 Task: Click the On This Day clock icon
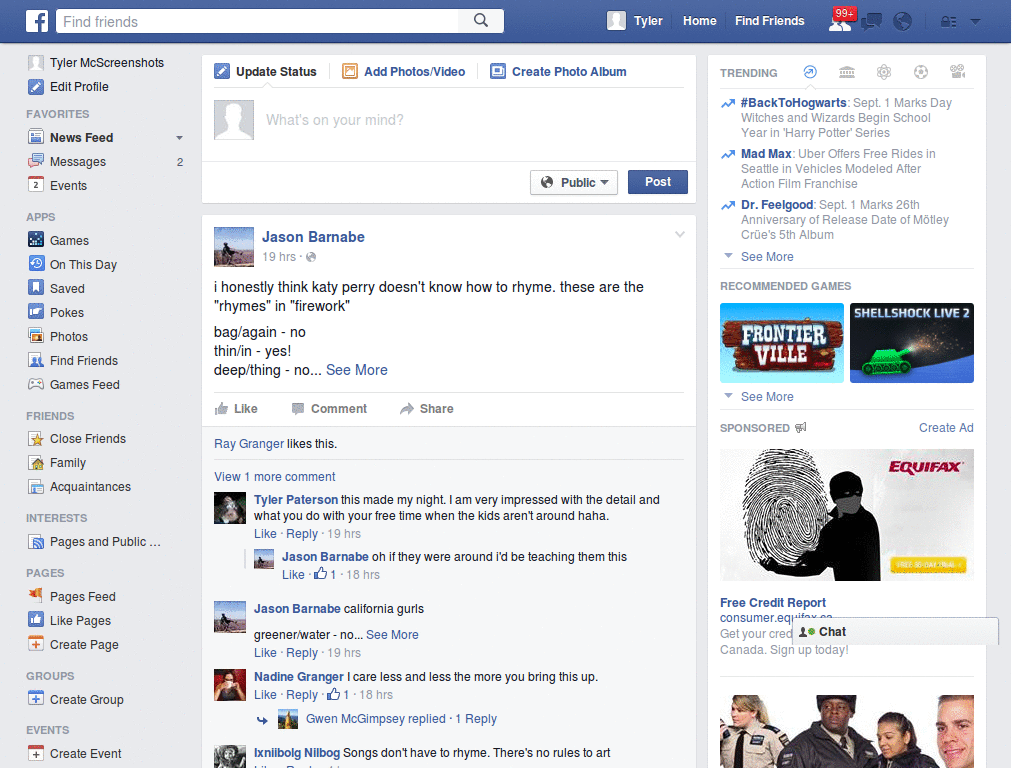[36, 263]
